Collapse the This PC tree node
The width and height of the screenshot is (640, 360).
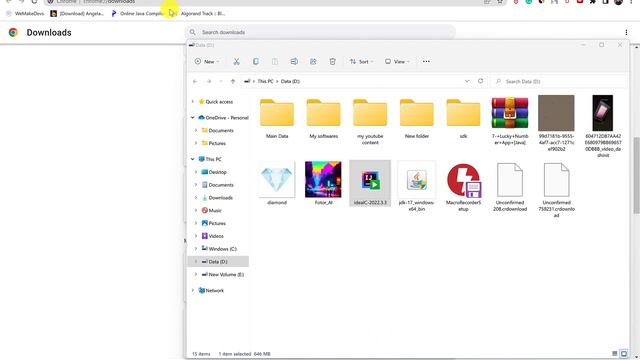tap(193, 159)
